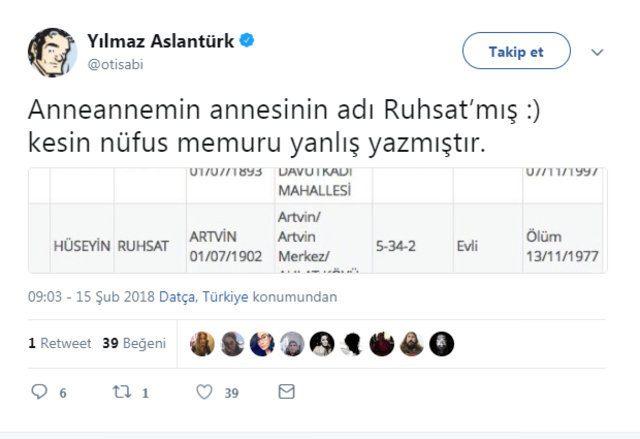Image resolution: width=640 pixels, height=439 pixels.
Task: Click the @otisabi username handle
Action: tap(117, 64)
